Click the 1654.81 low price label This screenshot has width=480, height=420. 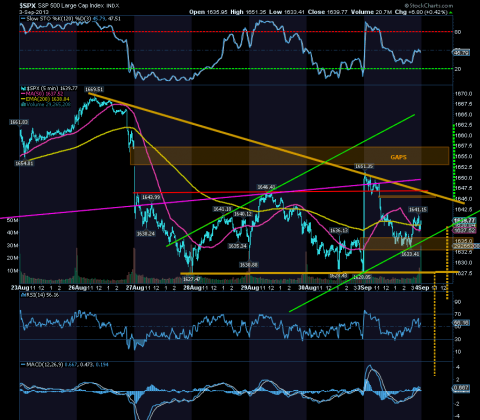24,163
